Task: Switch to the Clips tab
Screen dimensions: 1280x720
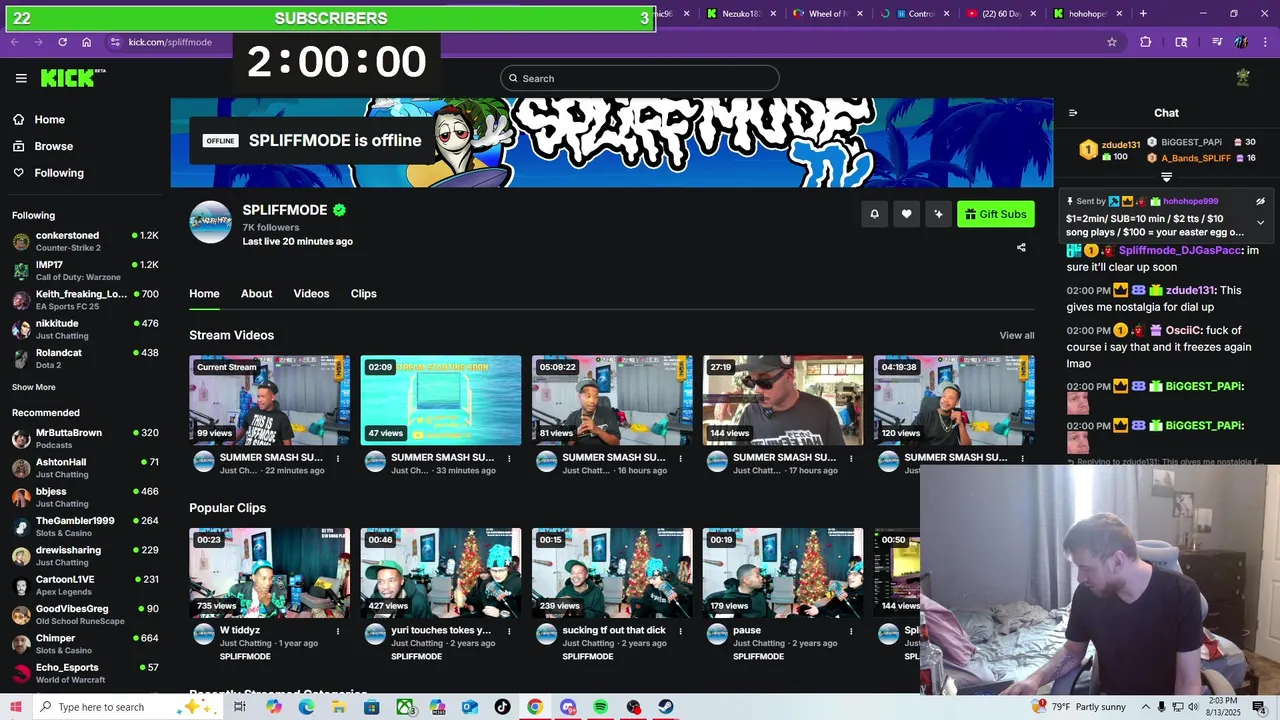Action: pyautogui.click(x=363, y=293)
